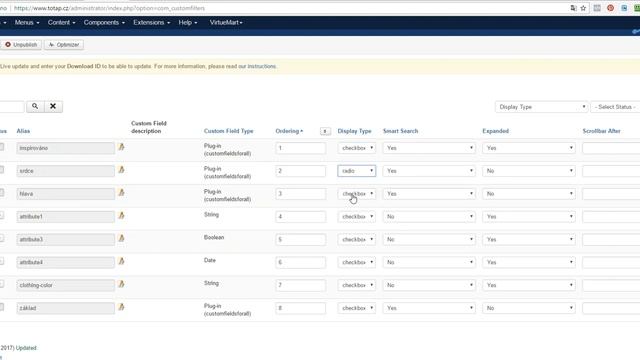Click the gray grid extension icon
Viewport: 640px width, 360px height.
tap(597, 8)
